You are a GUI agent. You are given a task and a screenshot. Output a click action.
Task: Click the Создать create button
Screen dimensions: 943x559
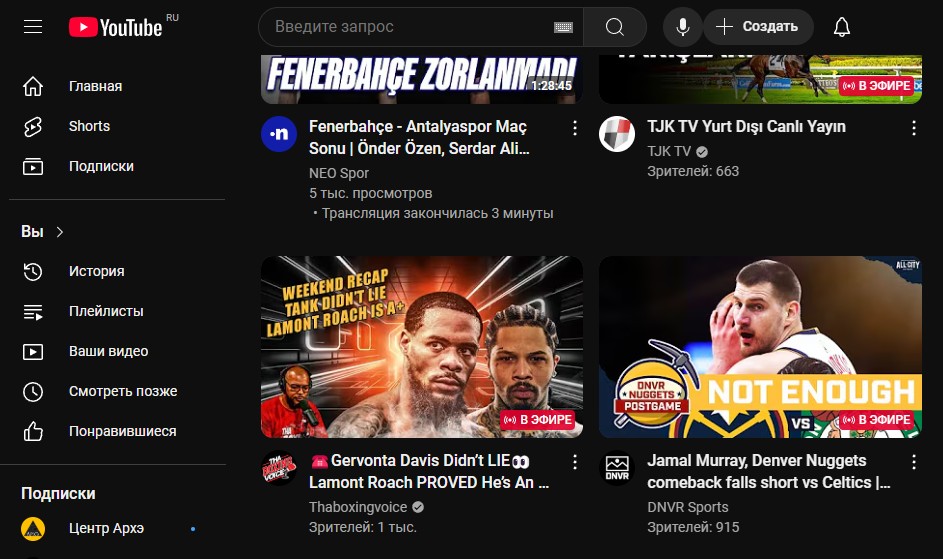point(758,27)
